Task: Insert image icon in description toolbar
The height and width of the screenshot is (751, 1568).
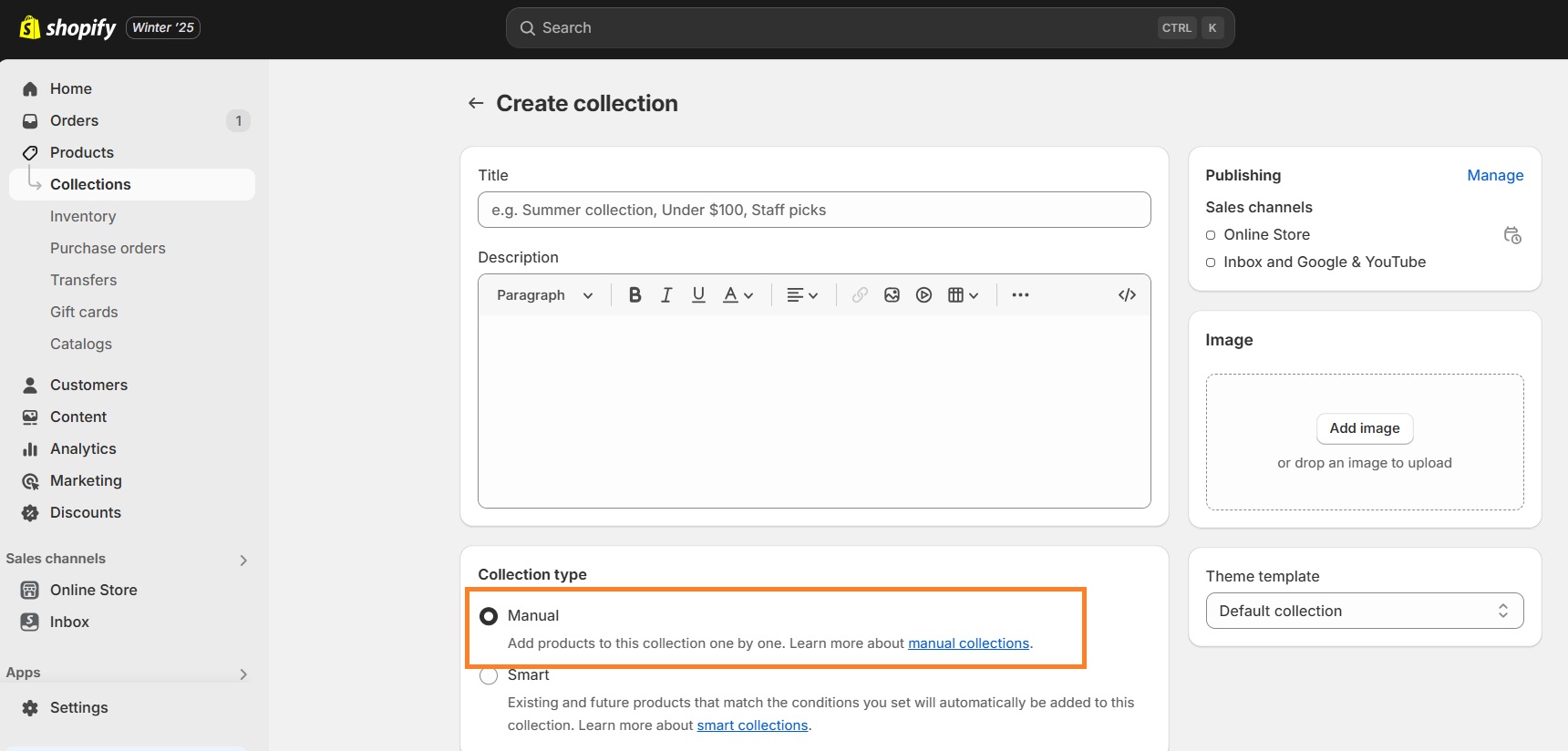Action: click(892, 295)
